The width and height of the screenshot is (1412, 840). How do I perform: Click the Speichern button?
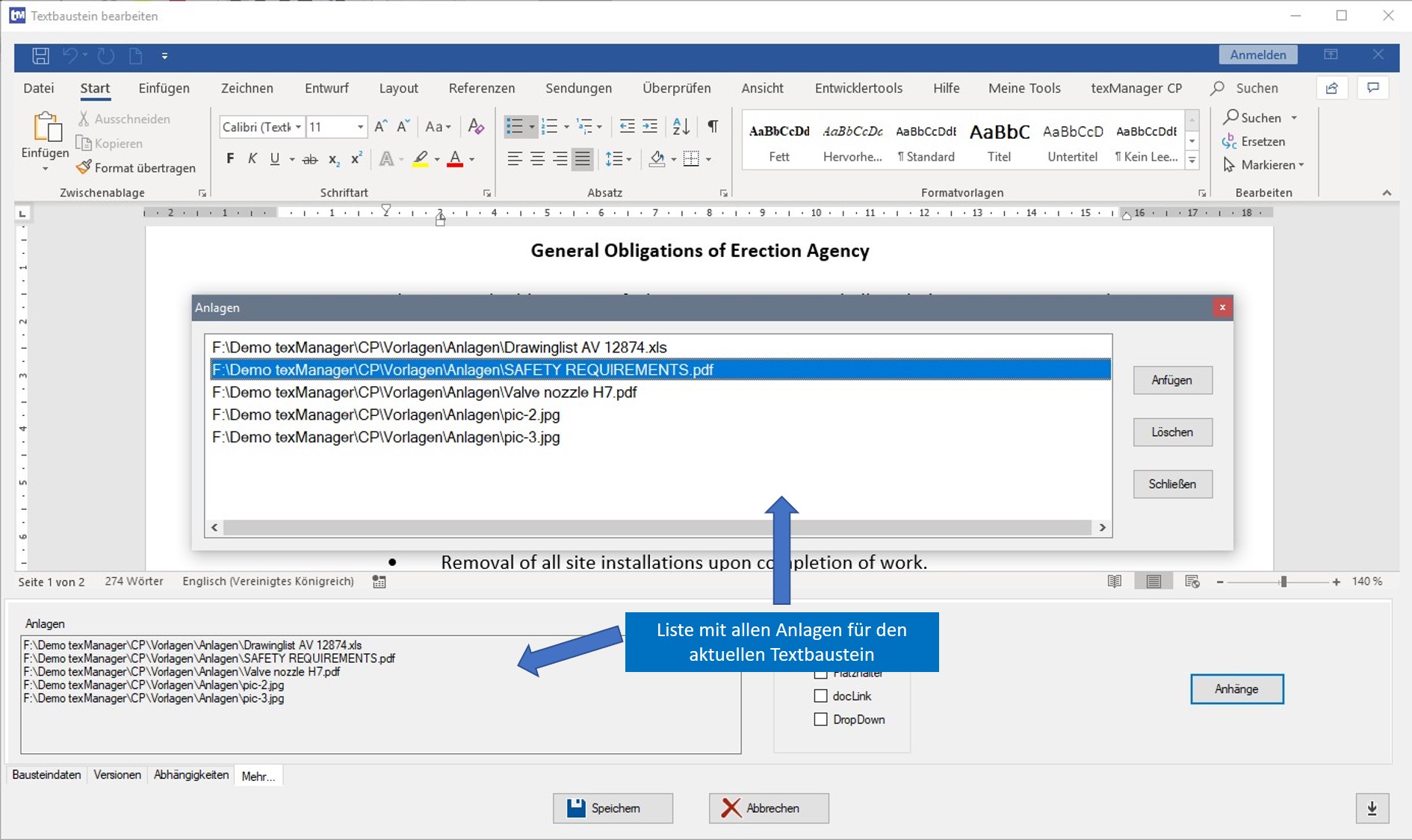pyautogui.click(x=613, y=808)
